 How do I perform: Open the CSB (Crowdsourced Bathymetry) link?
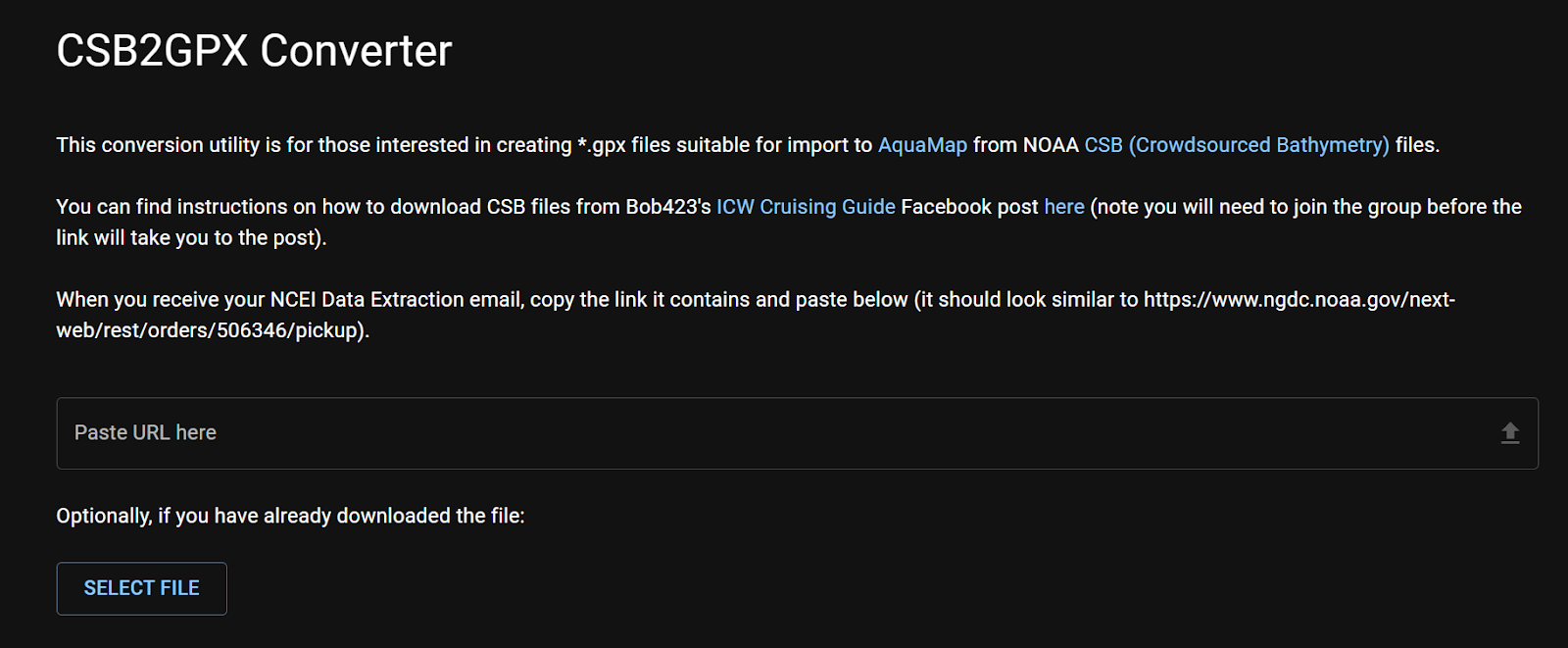[x=1237, y=145]
